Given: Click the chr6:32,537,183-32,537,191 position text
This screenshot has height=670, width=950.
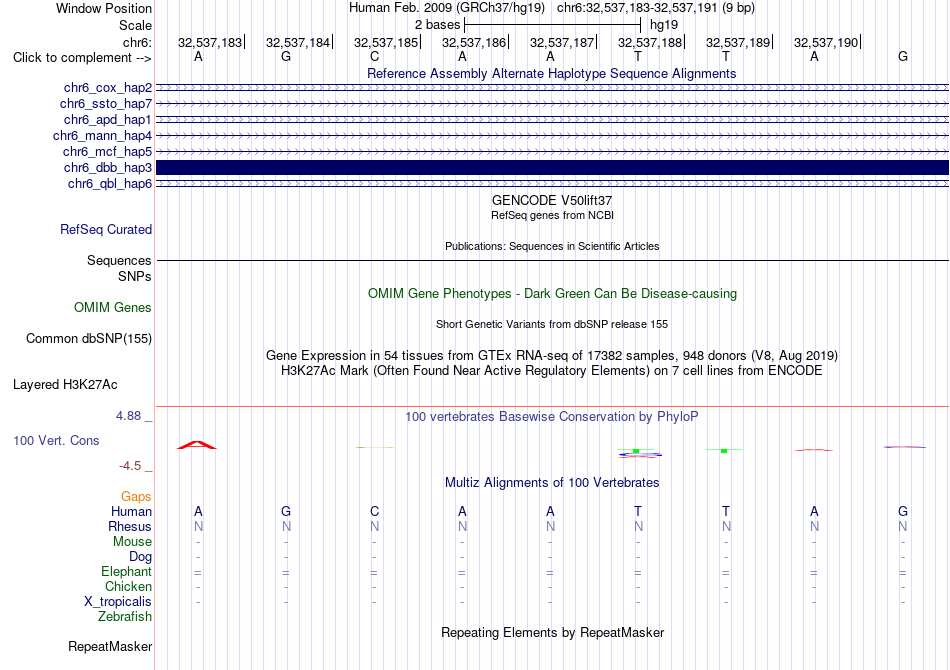Looking at the screenshot, I should [656, 8].
